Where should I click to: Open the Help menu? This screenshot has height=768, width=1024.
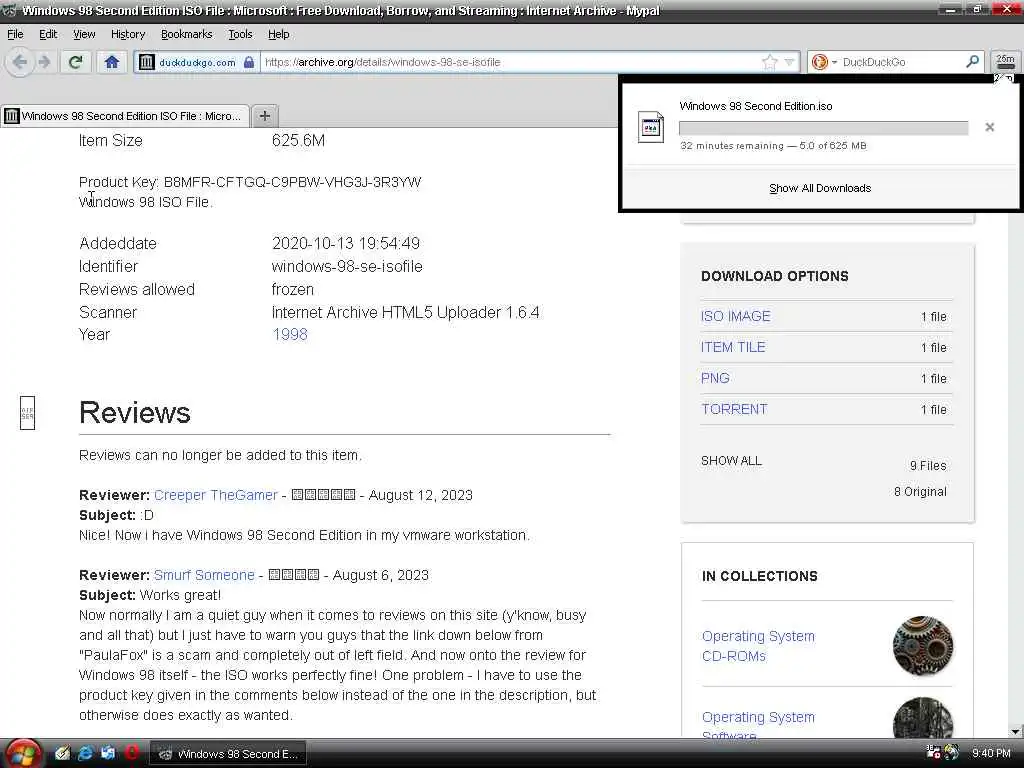279,34
